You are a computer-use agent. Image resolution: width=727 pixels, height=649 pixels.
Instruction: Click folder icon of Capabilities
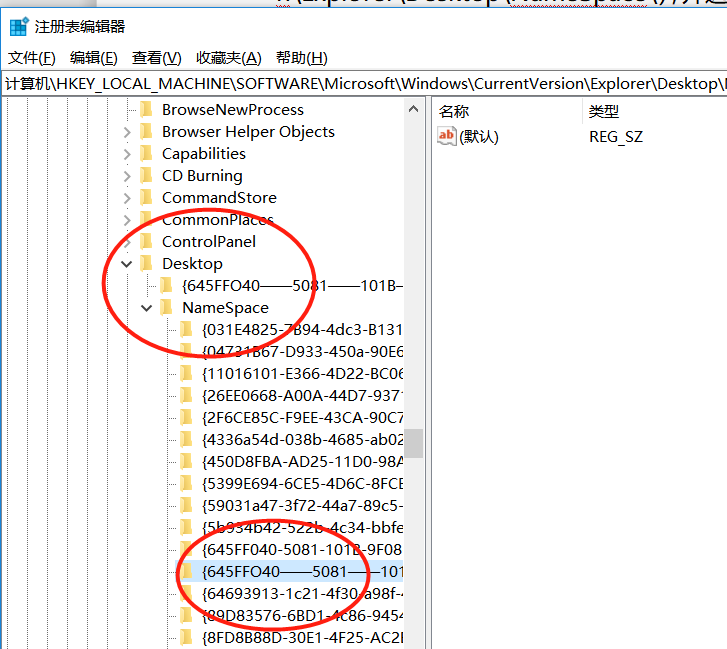(146, 153)
